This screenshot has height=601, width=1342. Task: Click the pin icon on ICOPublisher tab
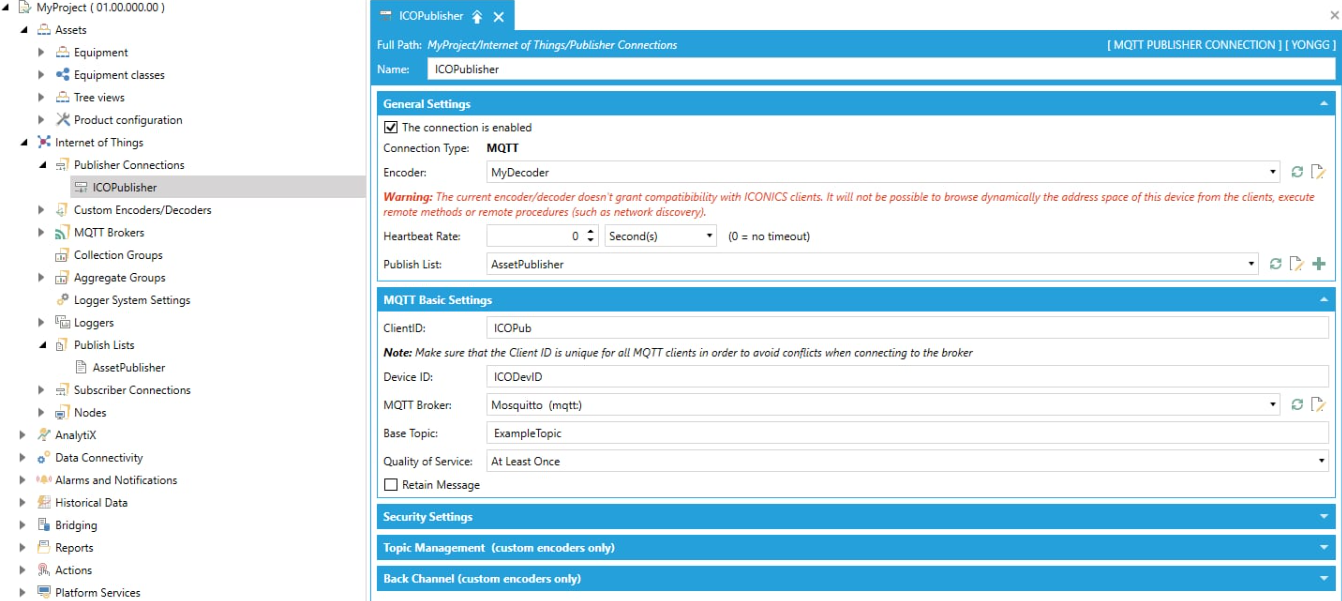477,17
